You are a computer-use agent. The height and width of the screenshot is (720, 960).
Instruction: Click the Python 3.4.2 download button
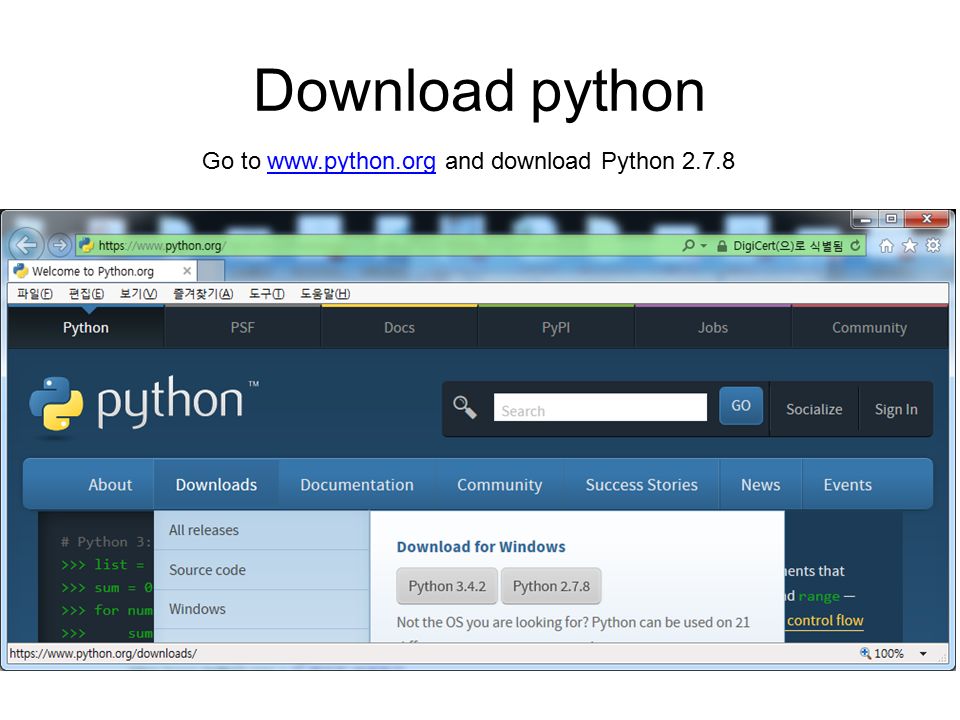[447, 586]
